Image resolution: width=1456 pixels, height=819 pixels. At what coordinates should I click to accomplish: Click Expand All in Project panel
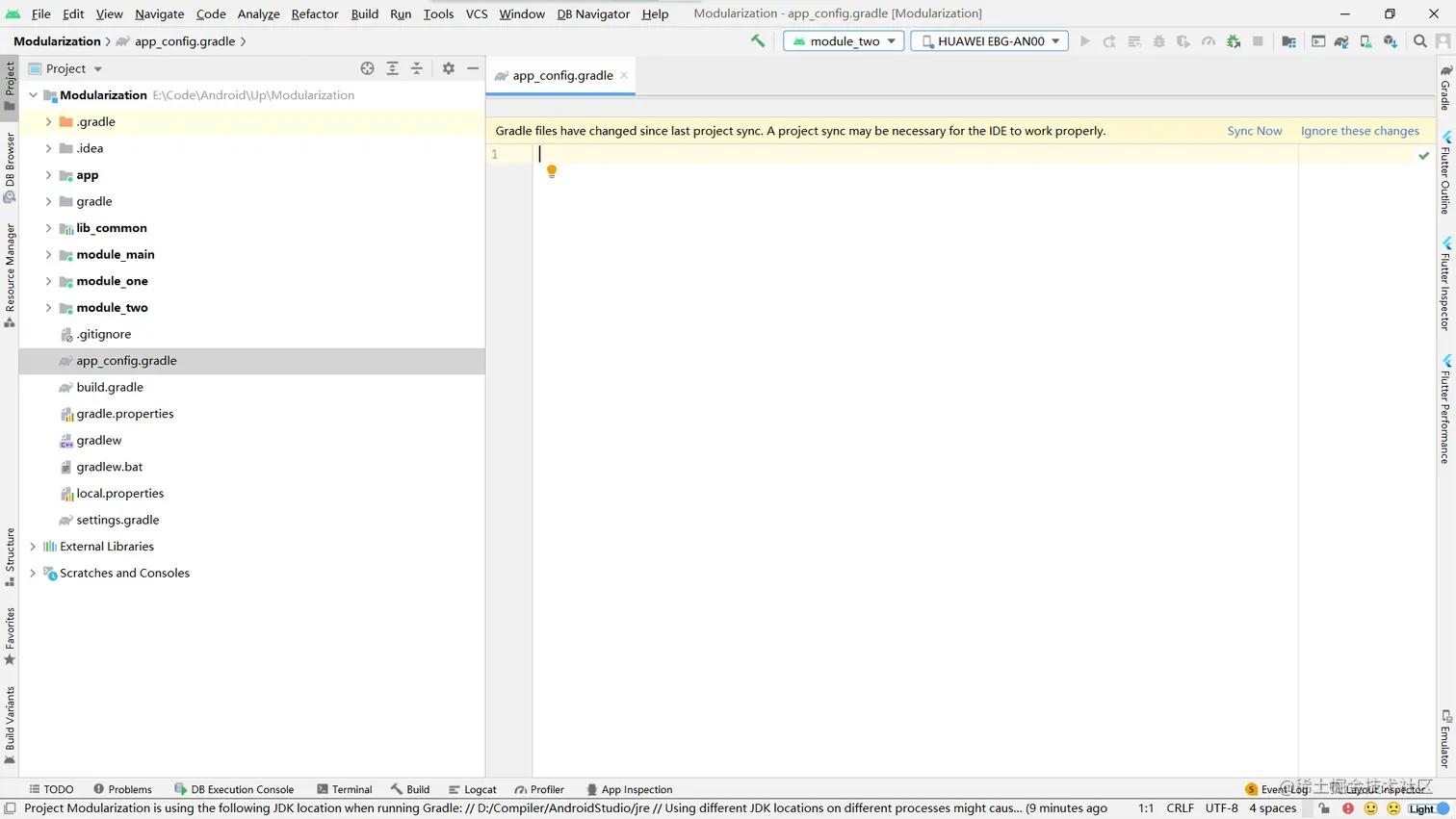coord(393,68)
